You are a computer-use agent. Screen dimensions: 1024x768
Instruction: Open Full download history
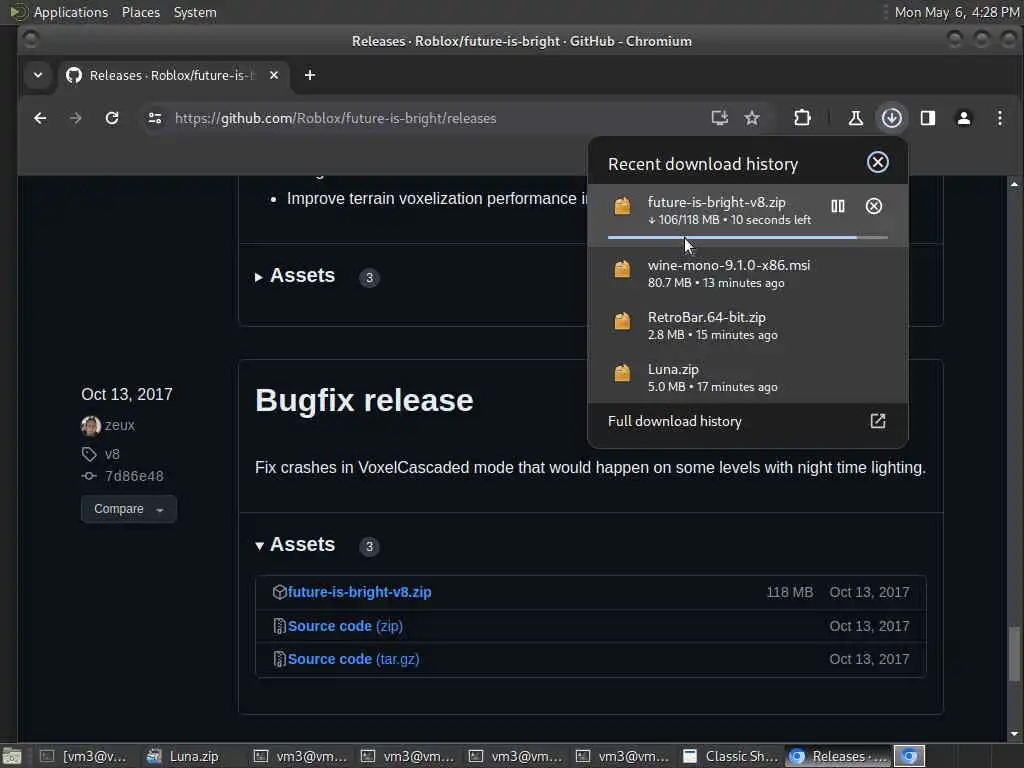click(x=747, y=421)
